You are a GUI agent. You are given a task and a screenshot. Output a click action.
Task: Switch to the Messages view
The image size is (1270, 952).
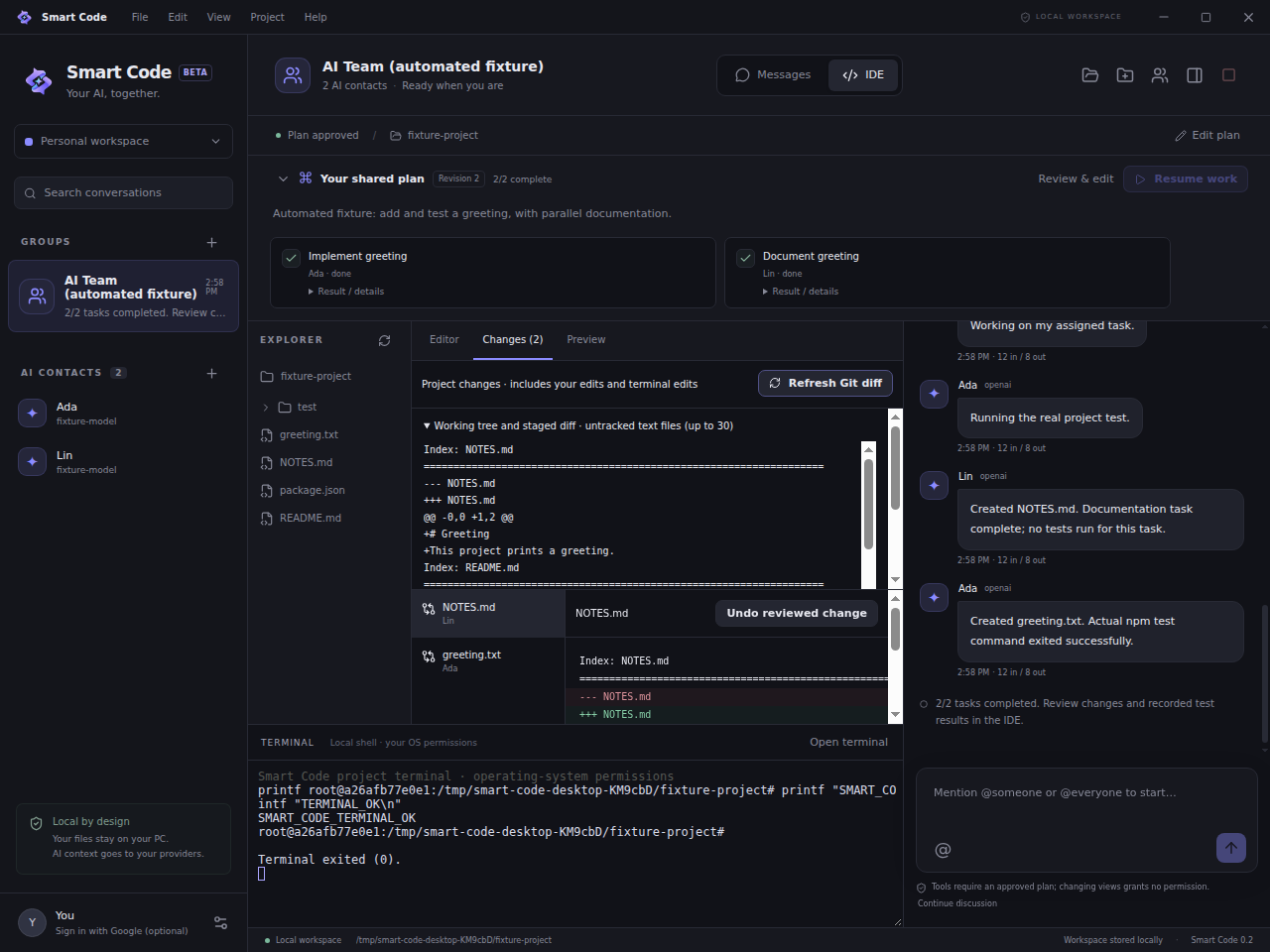pyautogui.click(x=773, y=75)
